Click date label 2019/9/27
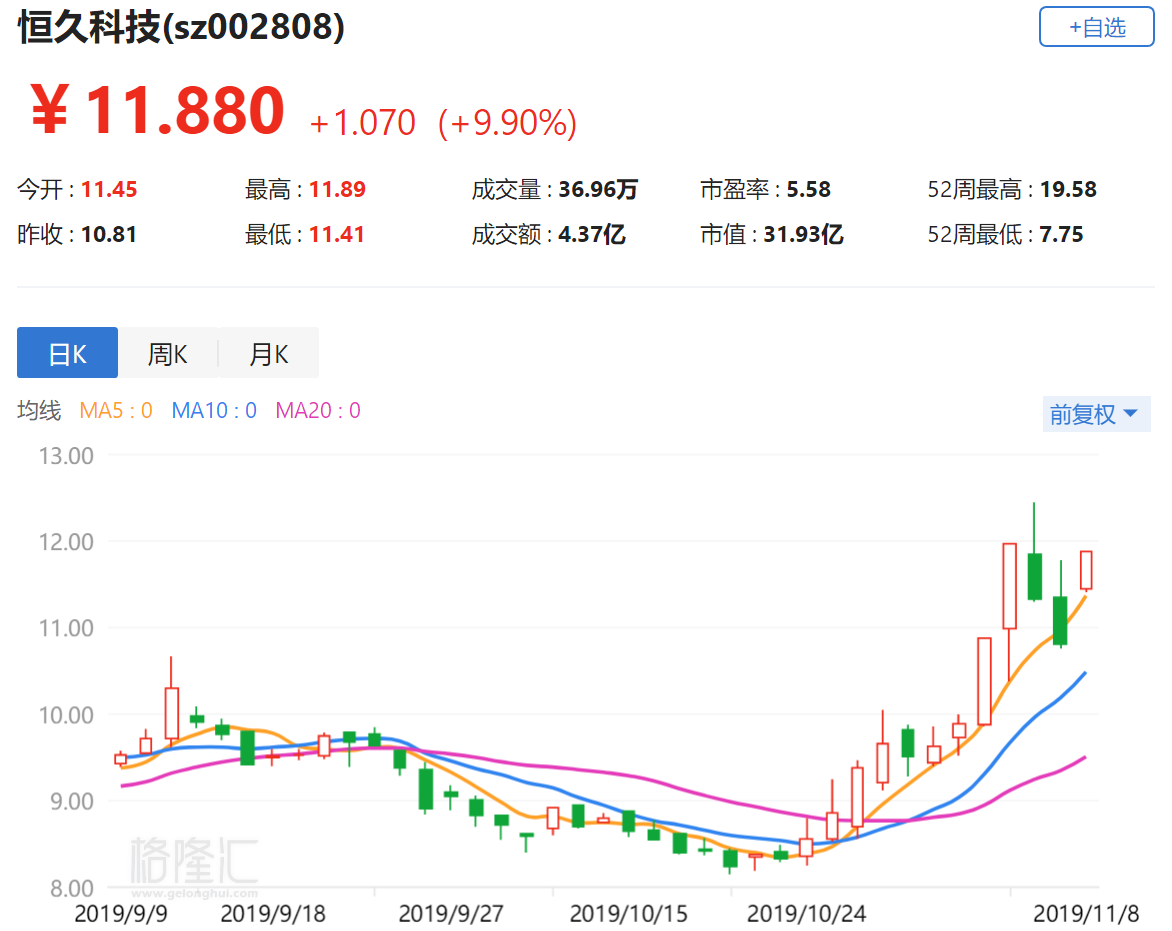1172x931 pixels. pyautogui.click(x=451, y=913)
